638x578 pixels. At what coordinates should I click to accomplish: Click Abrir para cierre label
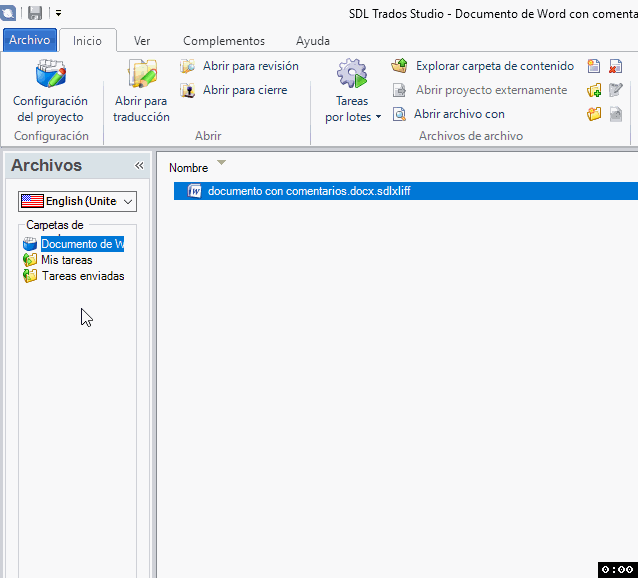tap(245, 90)
